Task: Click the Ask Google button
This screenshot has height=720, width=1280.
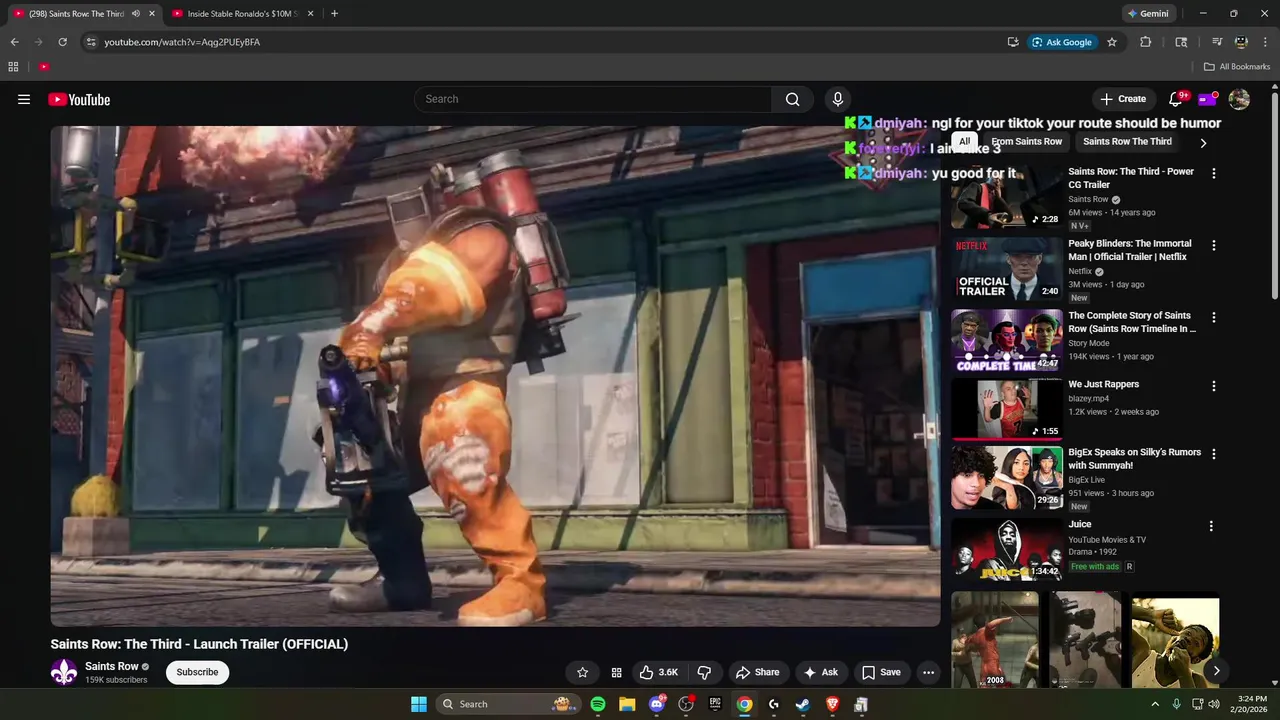Action: tap(1062, 42)
